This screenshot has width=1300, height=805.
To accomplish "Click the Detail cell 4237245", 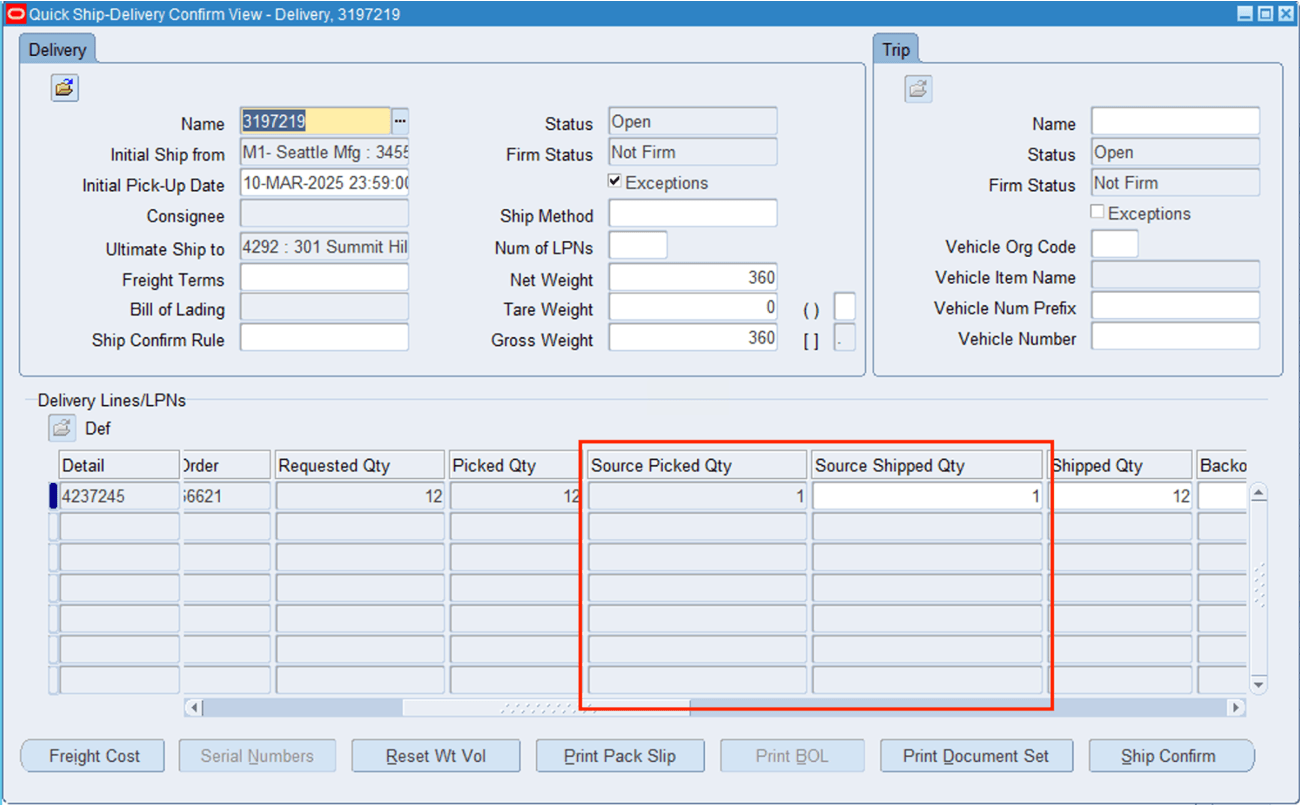I will [120, 496].
